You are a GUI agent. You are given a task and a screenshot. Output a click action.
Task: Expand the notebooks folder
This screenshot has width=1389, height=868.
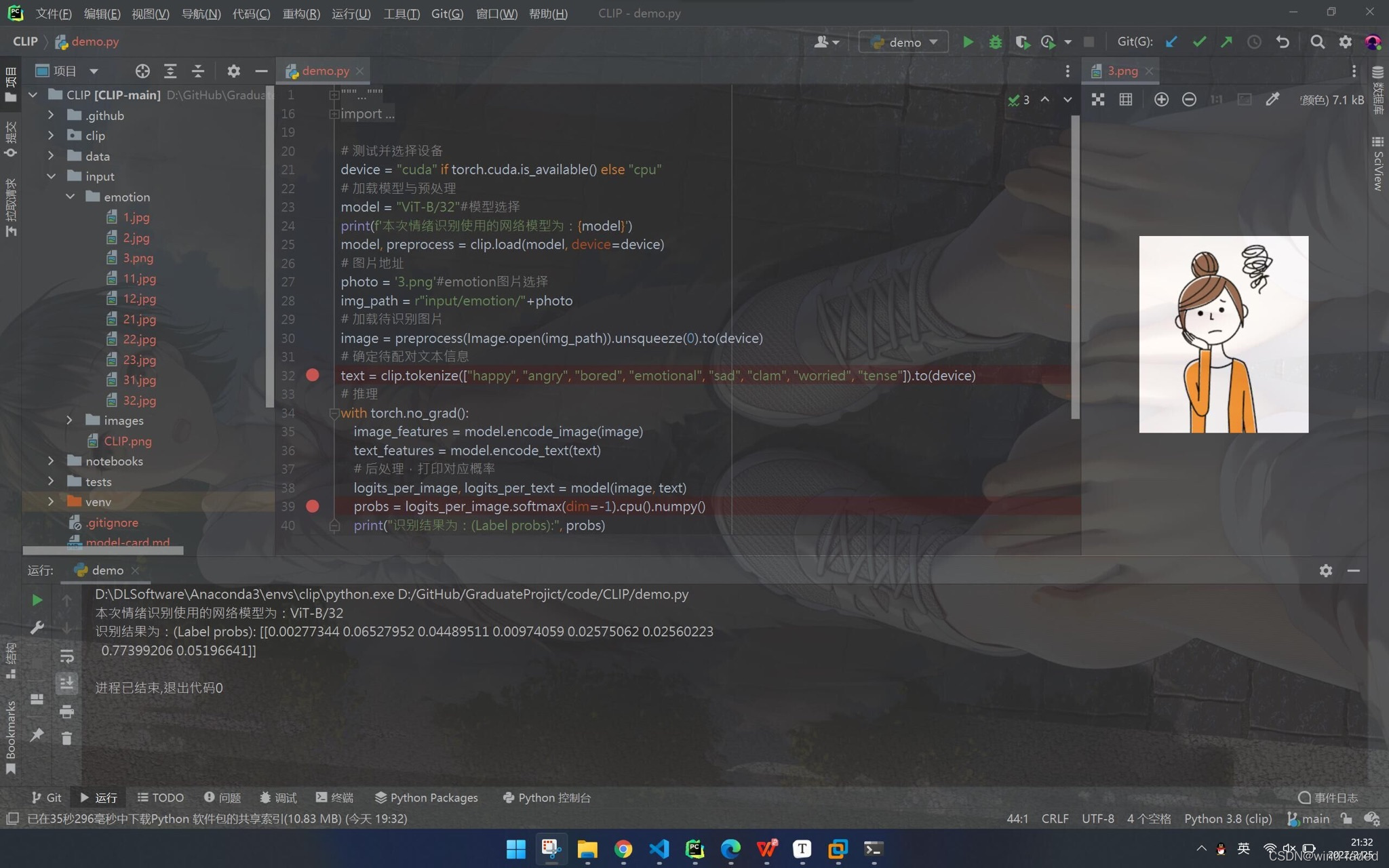(51, 461)
